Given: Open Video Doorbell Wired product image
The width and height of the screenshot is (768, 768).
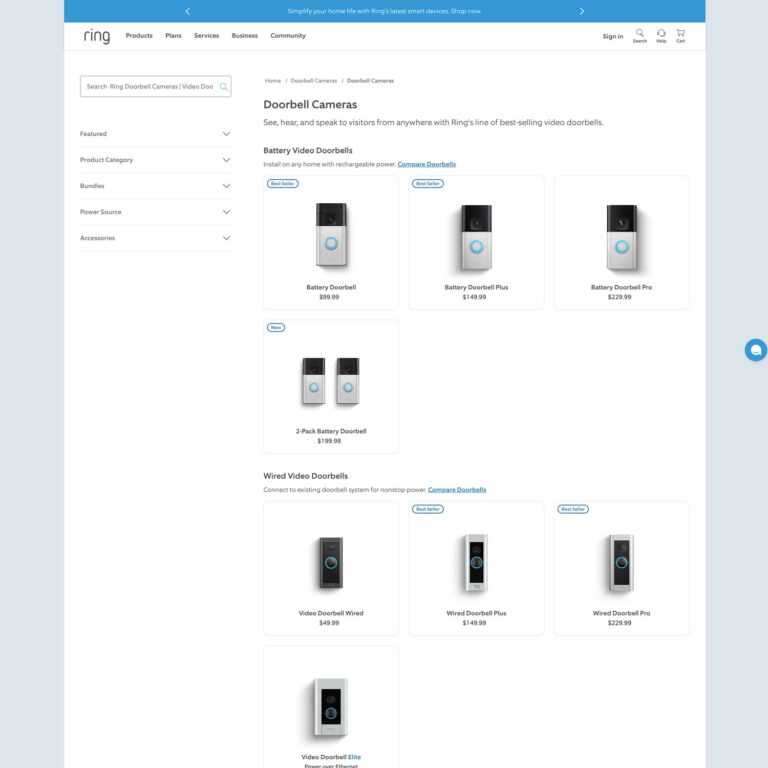Looking at the screenshot, I should point(331,563).
